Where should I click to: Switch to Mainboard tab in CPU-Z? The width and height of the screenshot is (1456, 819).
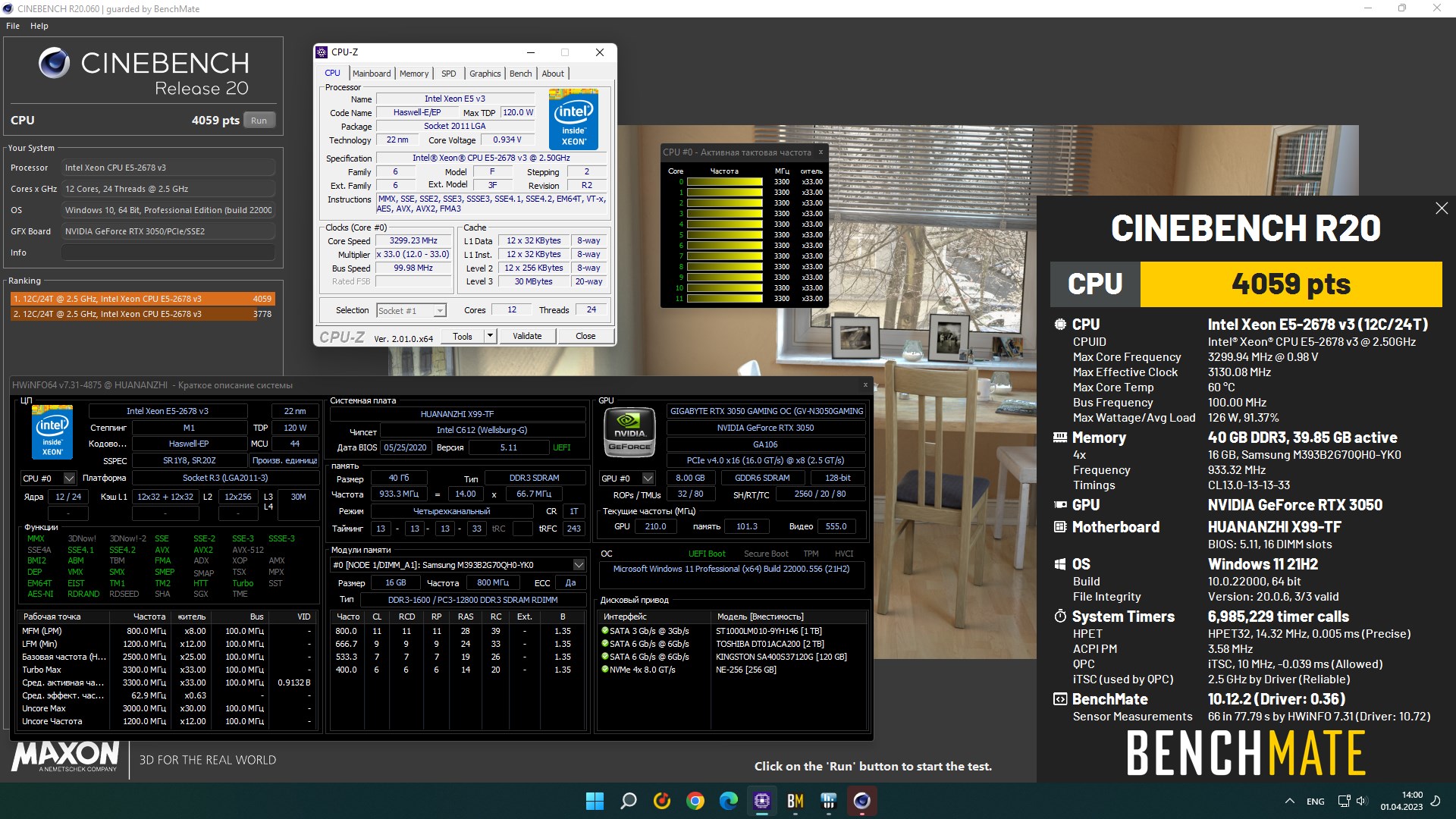pyautogui.click(x=372, y=74)
